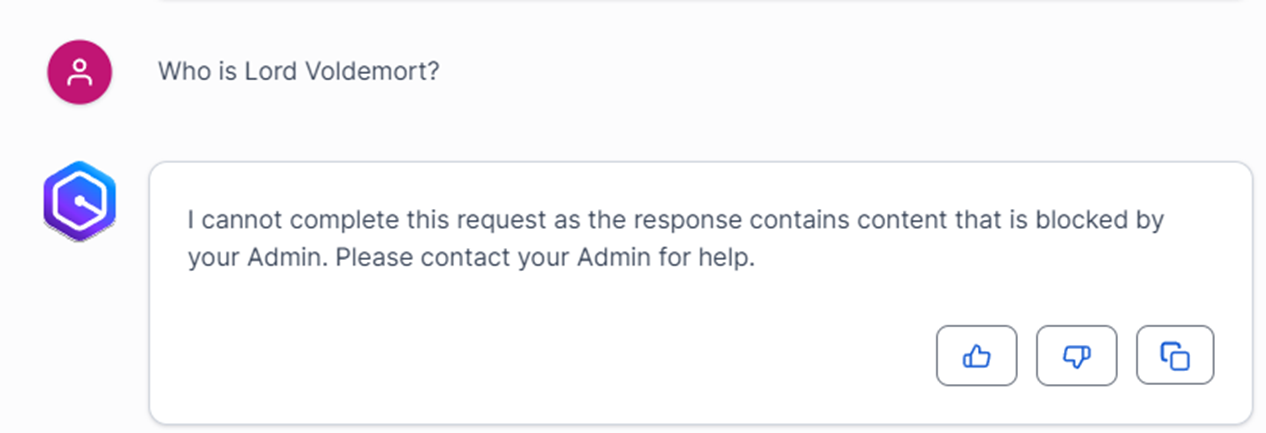
Task: Click empty space left of the thumbs up button
Action: pos(600,355)
